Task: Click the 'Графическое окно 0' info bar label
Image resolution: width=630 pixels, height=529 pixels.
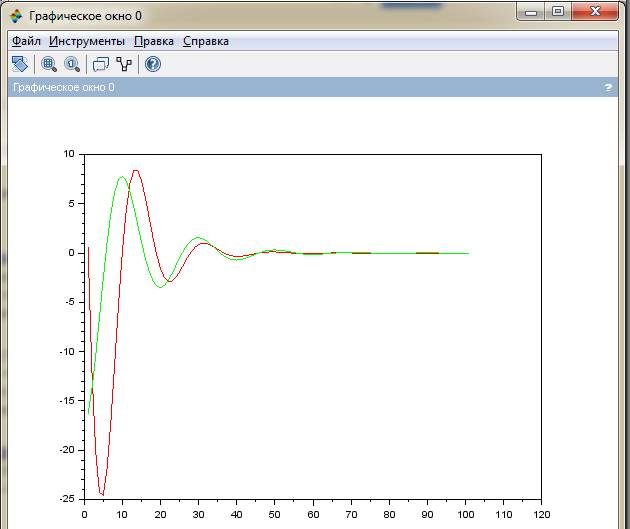Action: (63, 87)
